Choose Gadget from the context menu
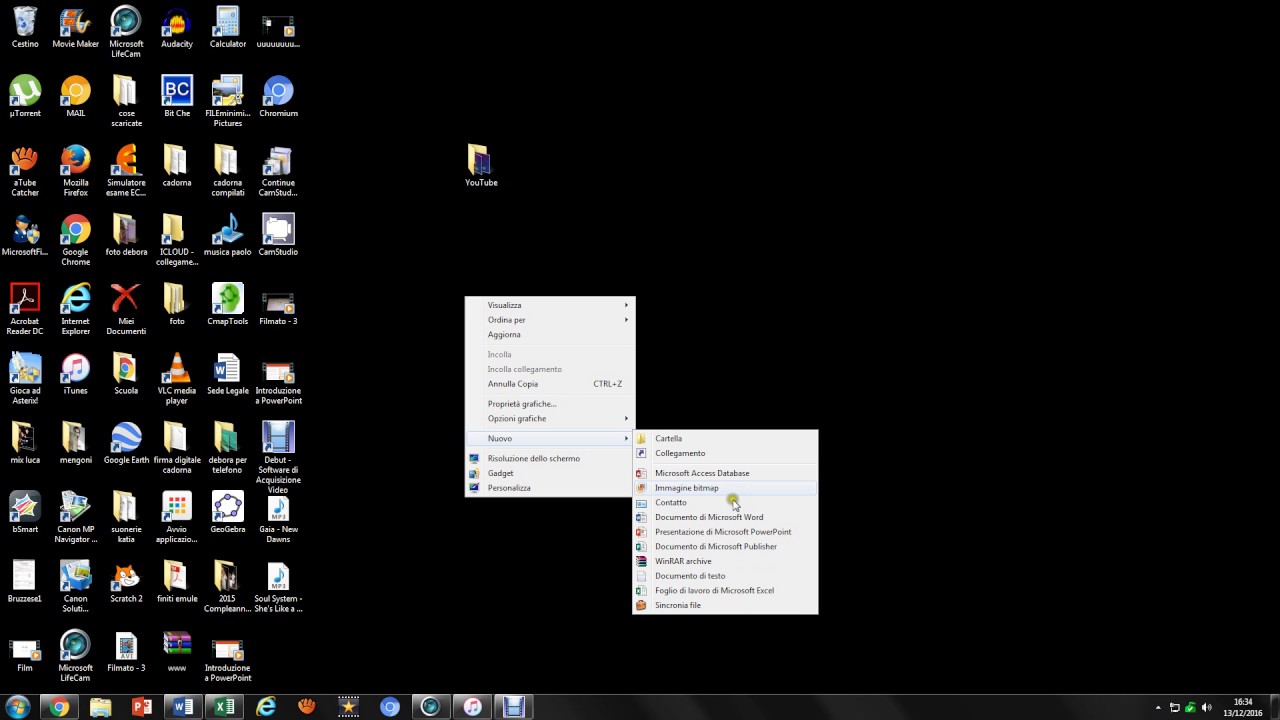Image resolution: width=1280 pixels, height=720 pixels. coord(550,473)
